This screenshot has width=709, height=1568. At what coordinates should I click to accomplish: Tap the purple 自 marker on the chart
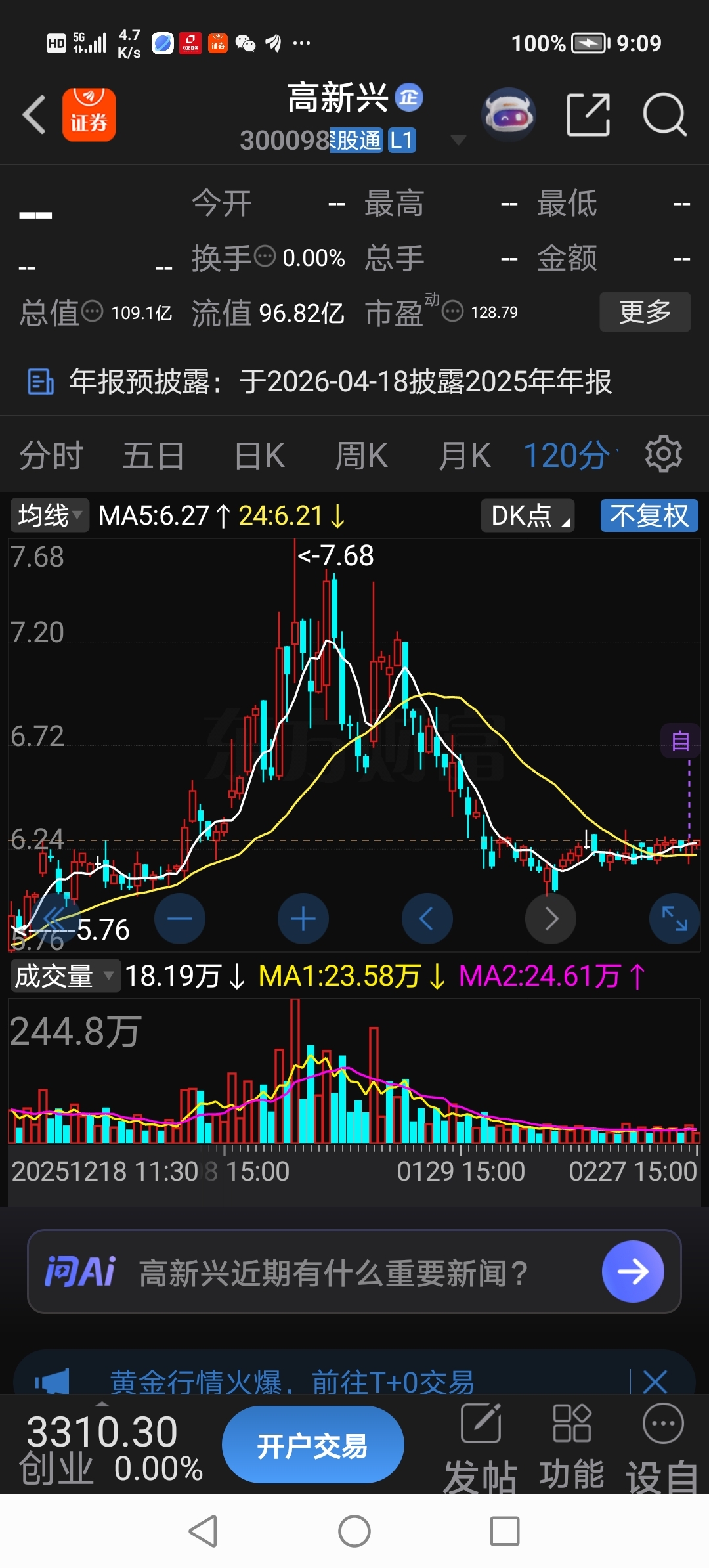pos(681,741)
